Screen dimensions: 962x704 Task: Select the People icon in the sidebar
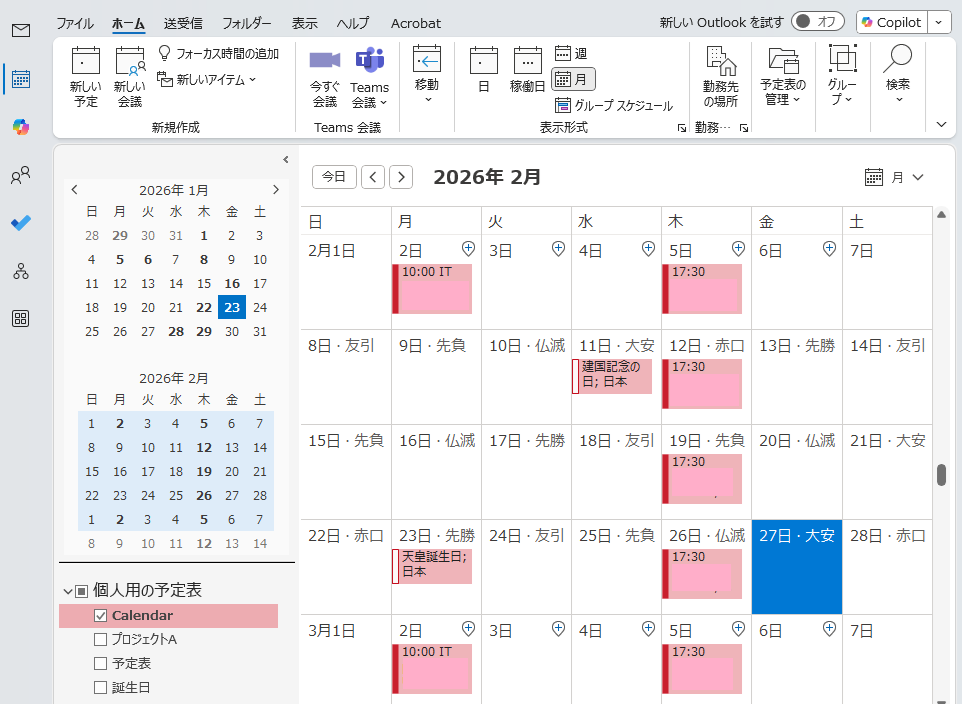coord(21,175)
